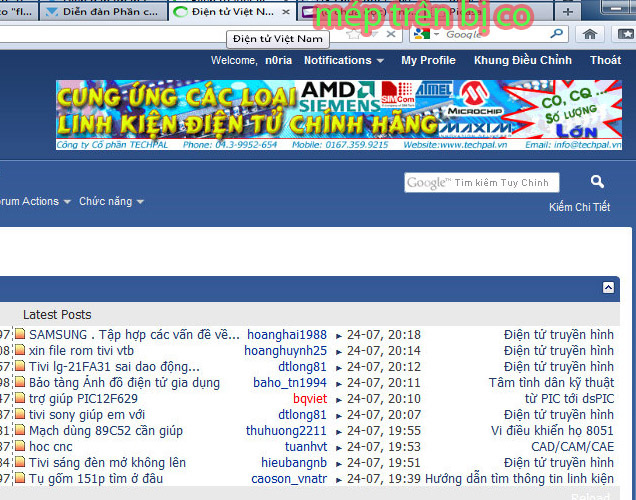Click the thread icon beside SAMSUNG post

(20, 335)
